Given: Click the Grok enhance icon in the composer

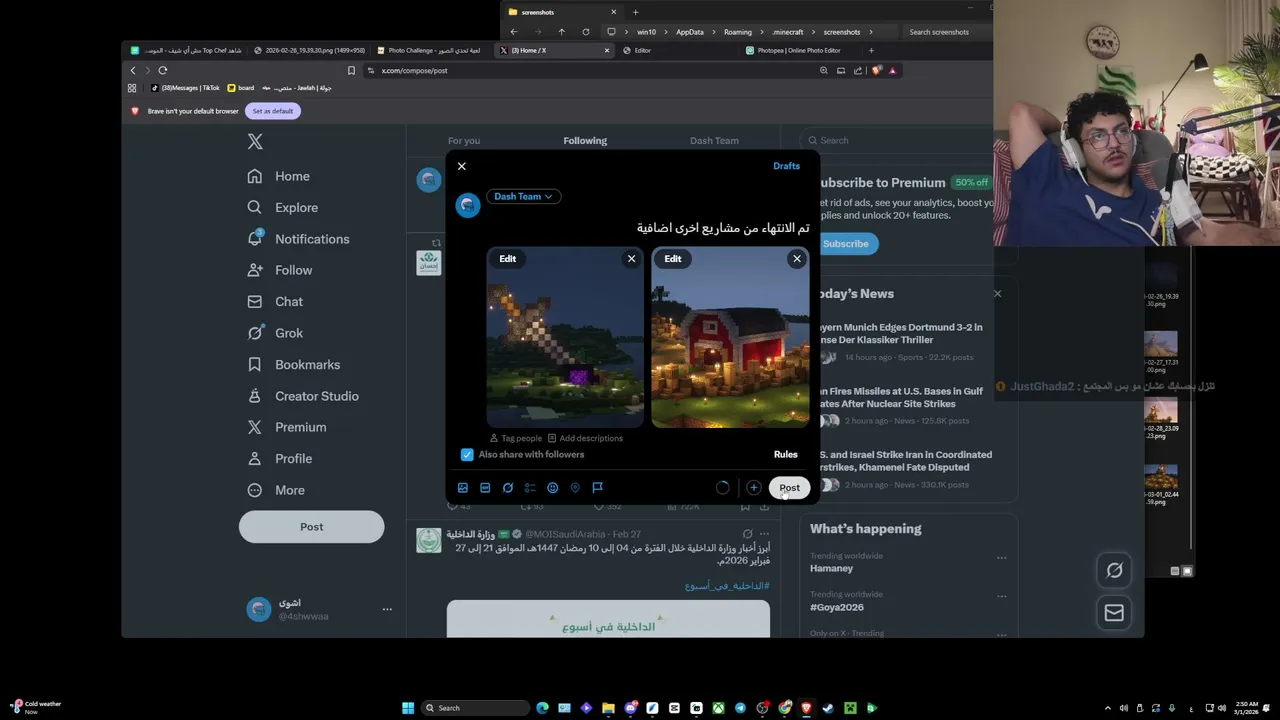Looking at the screenshot, I should [507, 488].
